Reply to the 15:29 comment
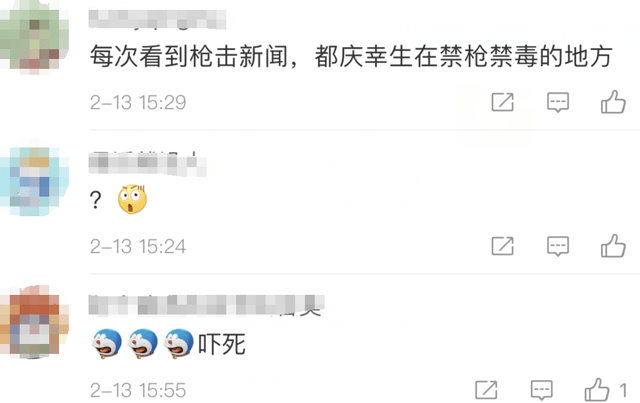This screenshot has height=403, width=640. [x=558, y=102]
